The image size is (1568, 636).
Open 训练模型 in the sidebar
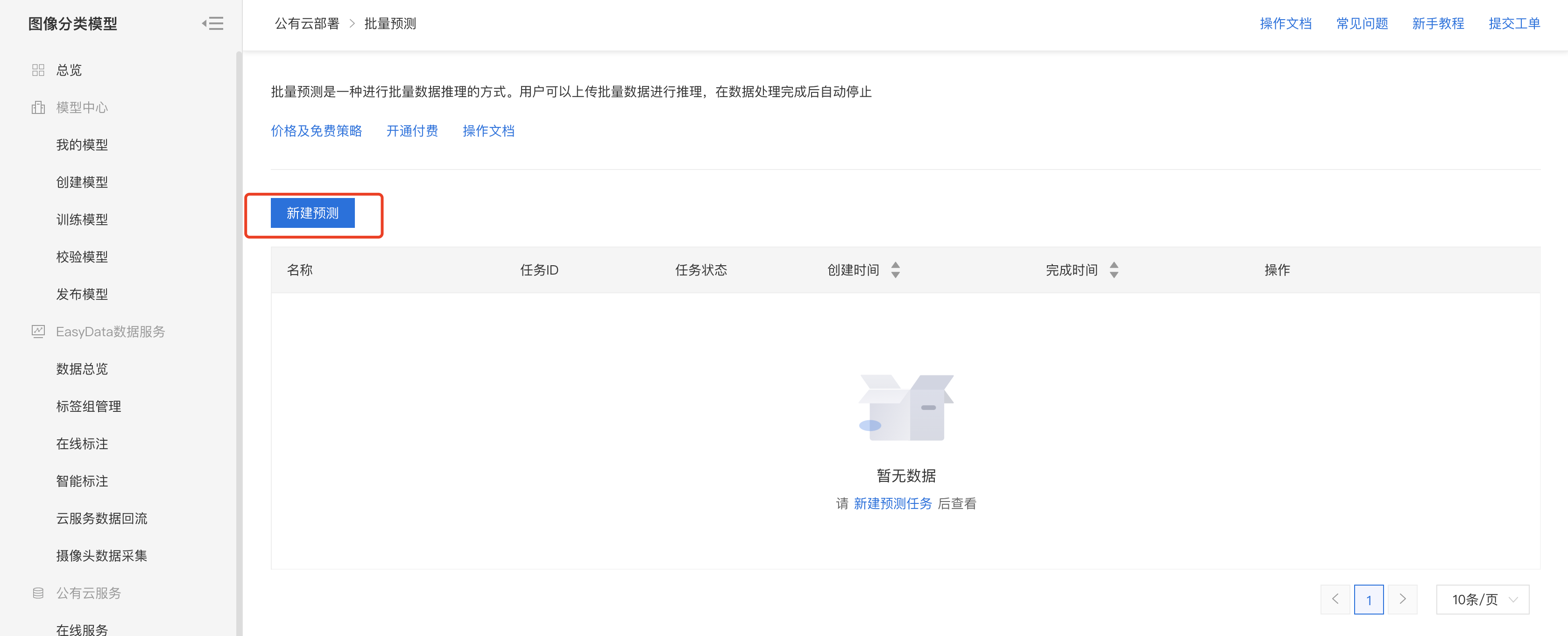coord(82,220)
